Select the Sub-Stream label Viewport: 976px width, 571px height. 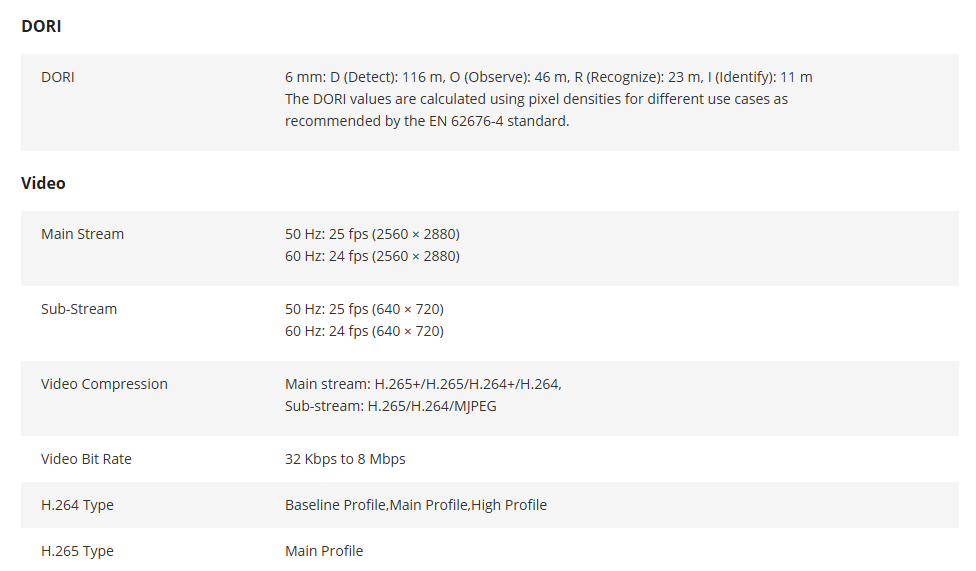click(79, 309)
